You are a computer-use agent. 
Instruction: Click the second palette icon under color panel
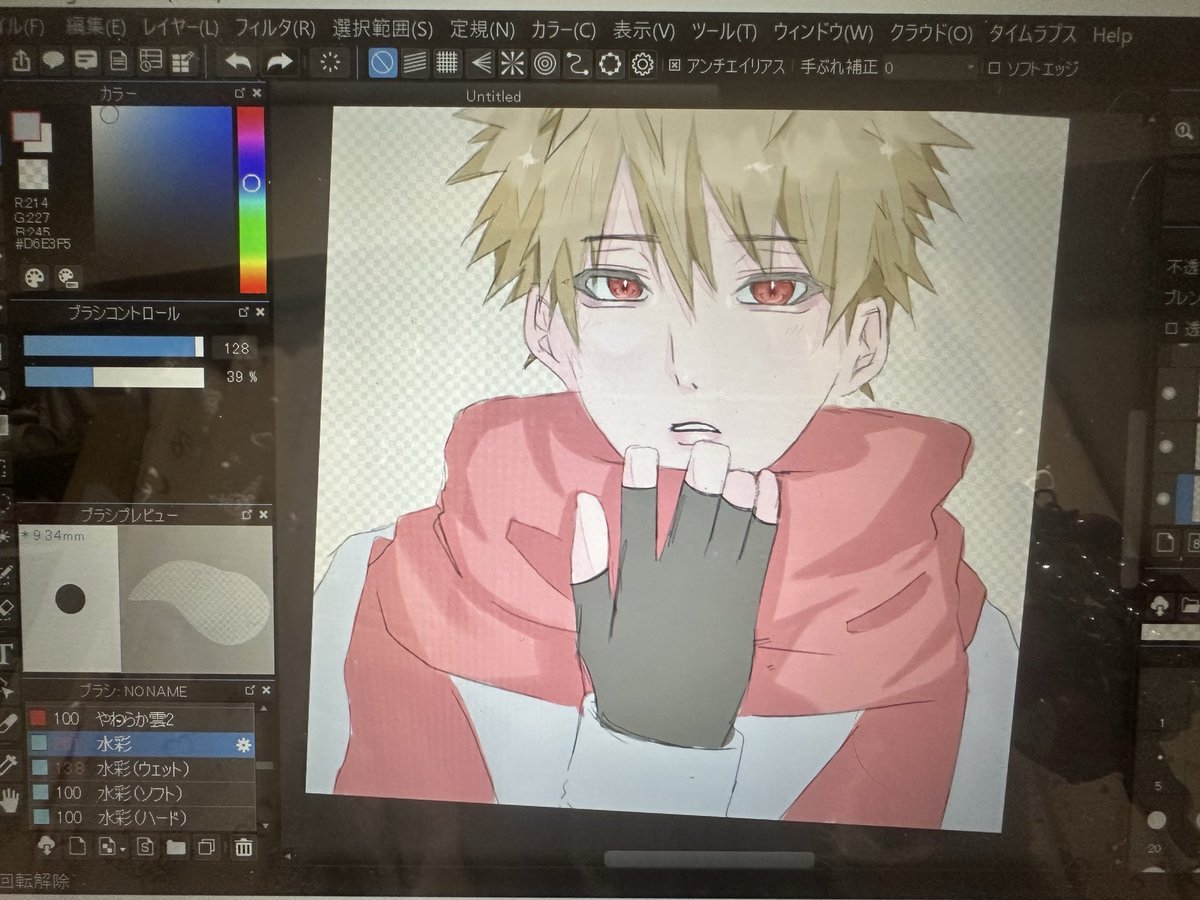(x=68, y=276)
